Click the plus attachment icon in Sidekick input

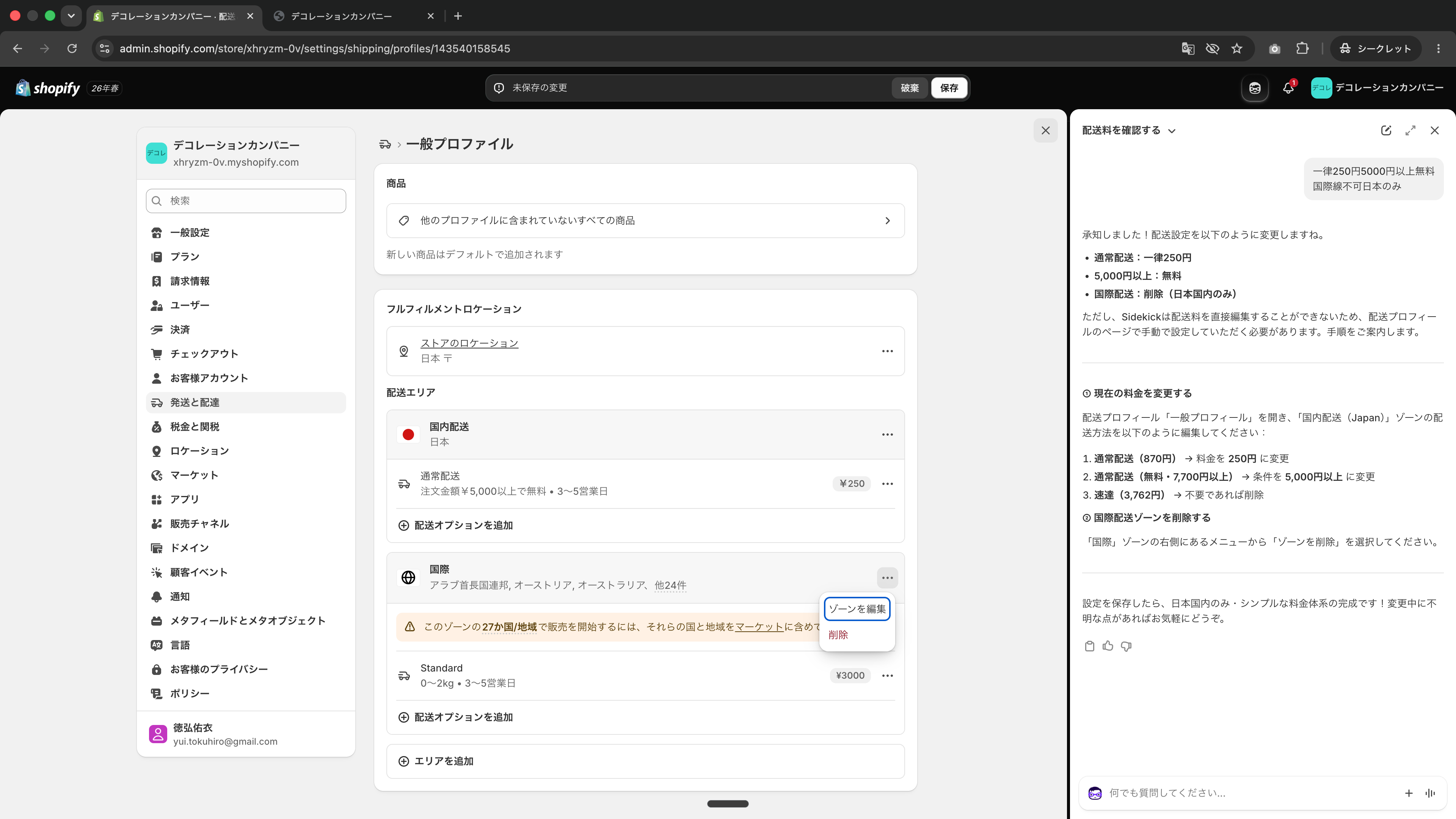[1409, 793]
